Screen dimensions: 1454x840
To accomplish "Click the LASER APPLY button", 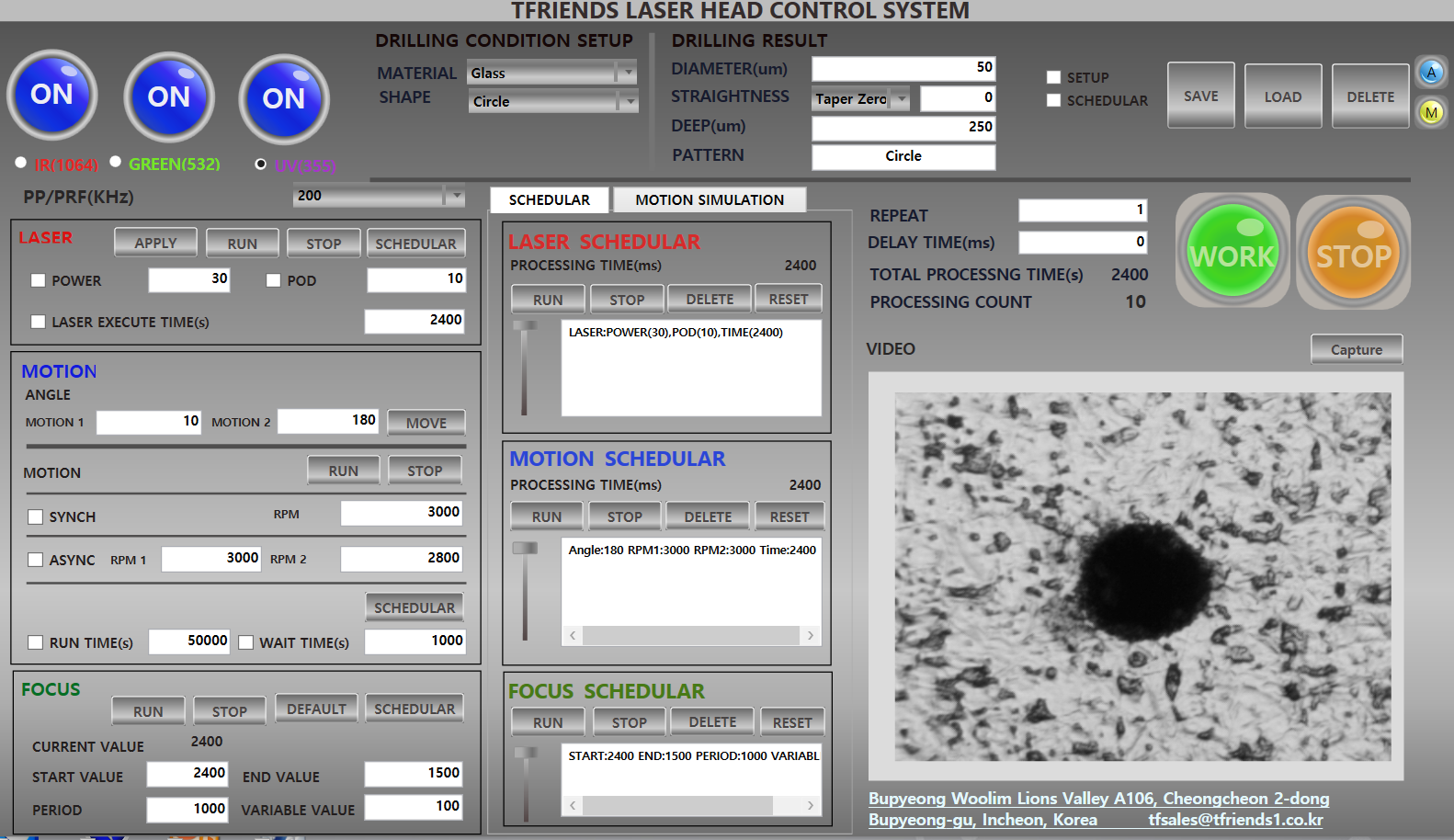I will (x=155, y=243).
